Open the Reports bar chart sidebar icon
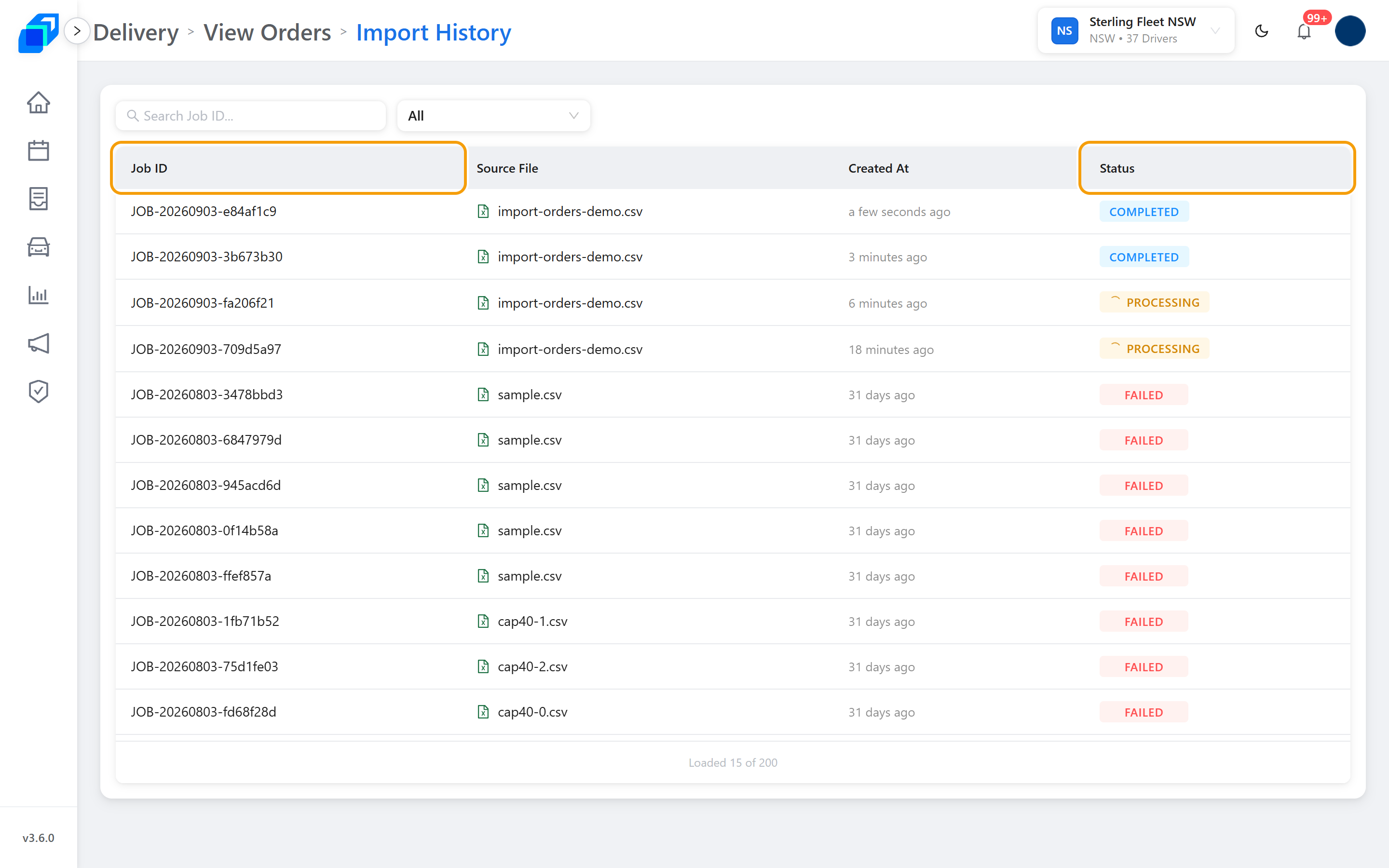 tap(39, 295)
